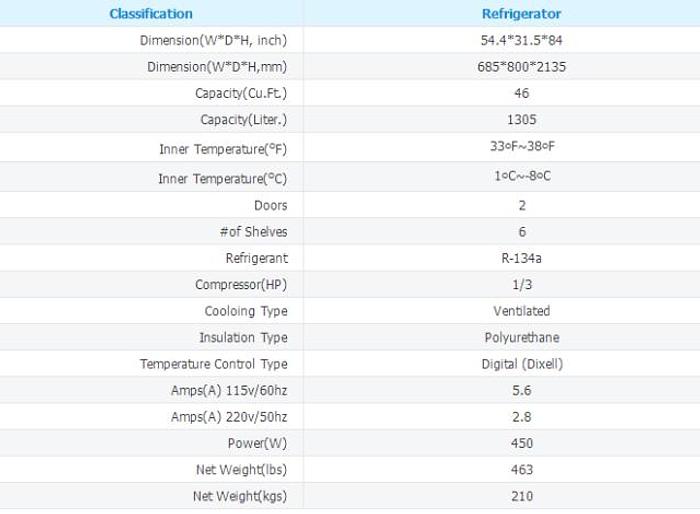
Task: Select the 450 power value
Action: [514, 443]
